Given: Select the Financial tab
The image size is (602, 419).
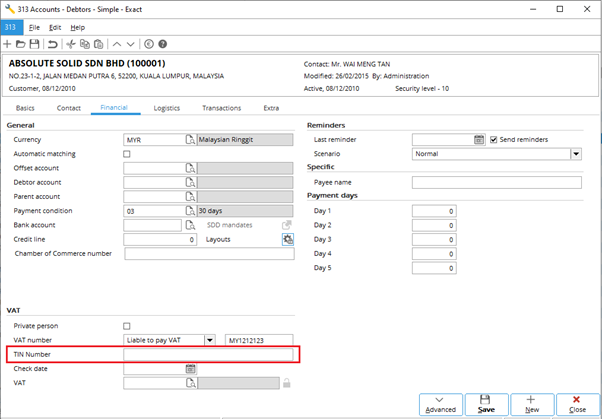Looking at the screenshot, I should (x=114, y=108).
